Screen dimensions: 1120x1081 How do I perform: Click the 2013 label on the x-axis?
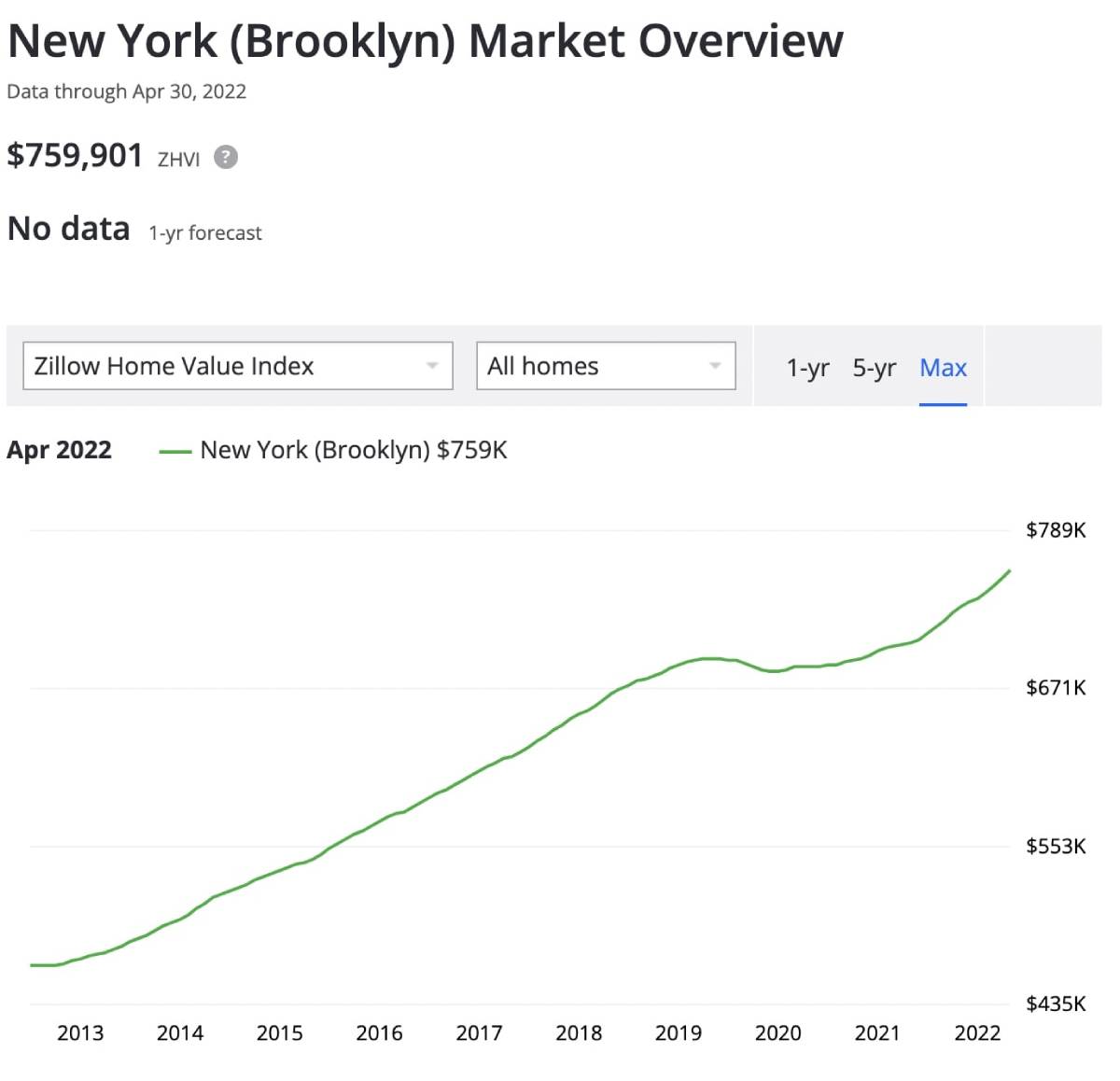(80, 1033)
